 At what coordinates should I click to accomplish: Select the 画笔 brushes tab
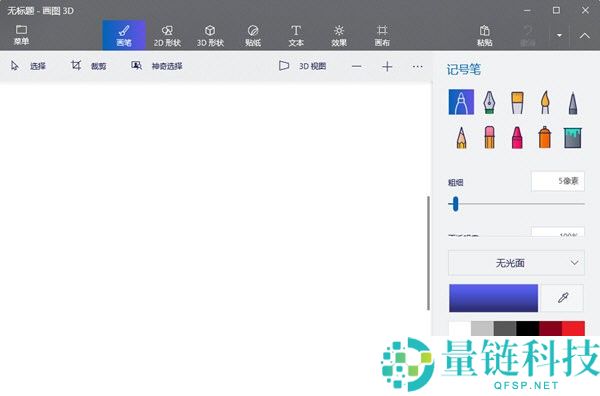(x=124, y=35)
